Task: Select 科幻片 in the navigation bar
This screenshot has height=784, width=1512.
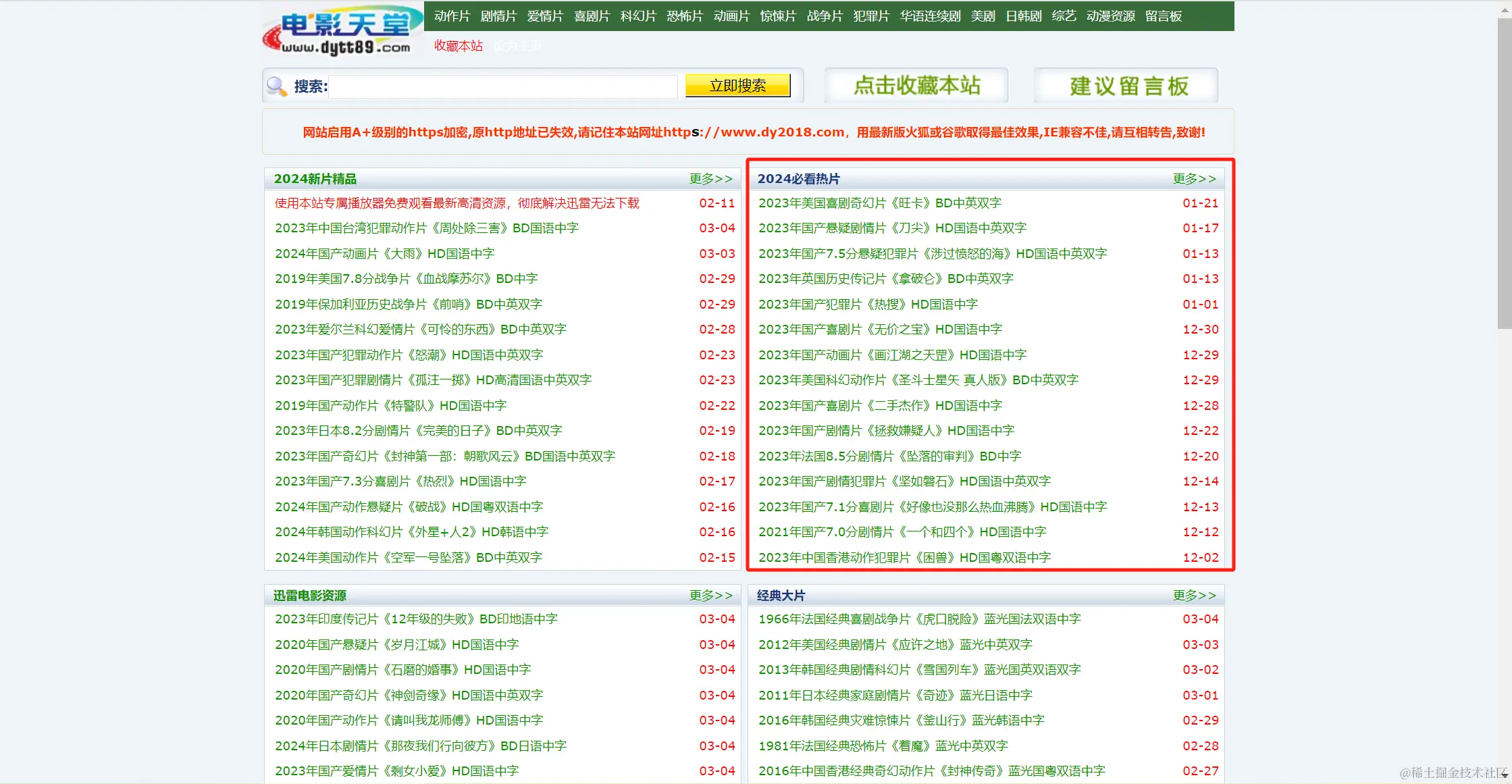Action: tap(638, 16)
